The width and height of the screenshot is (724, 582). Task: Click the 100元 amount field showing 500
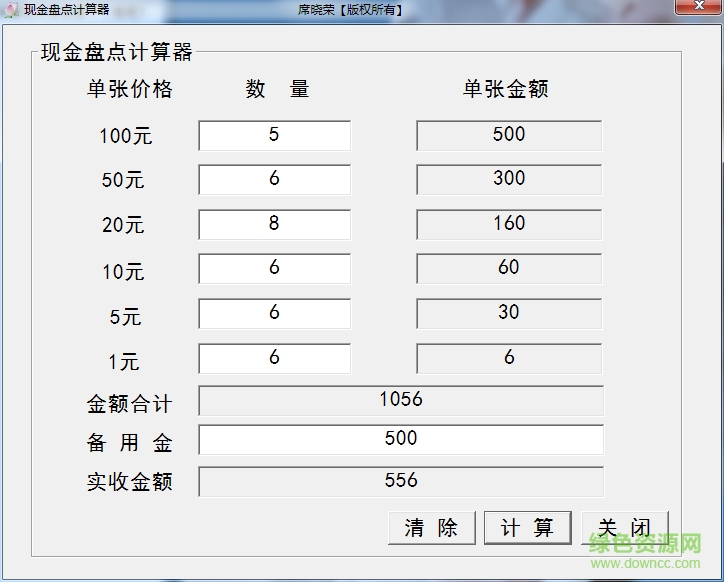click(x=509, y=135)
